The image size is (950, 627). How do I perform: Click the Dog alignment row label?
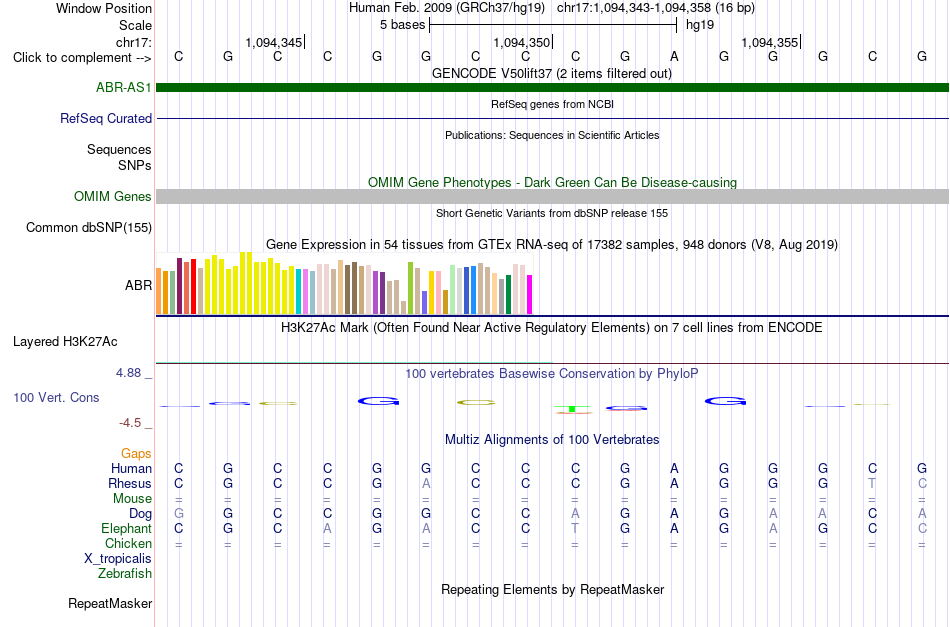(140, 514)
